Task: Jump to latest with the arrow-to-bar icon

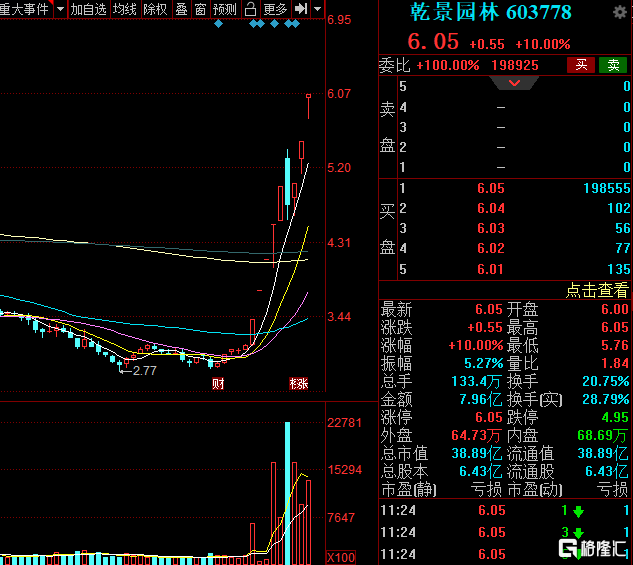Action: pyautogui.click(x=301, y=9)
